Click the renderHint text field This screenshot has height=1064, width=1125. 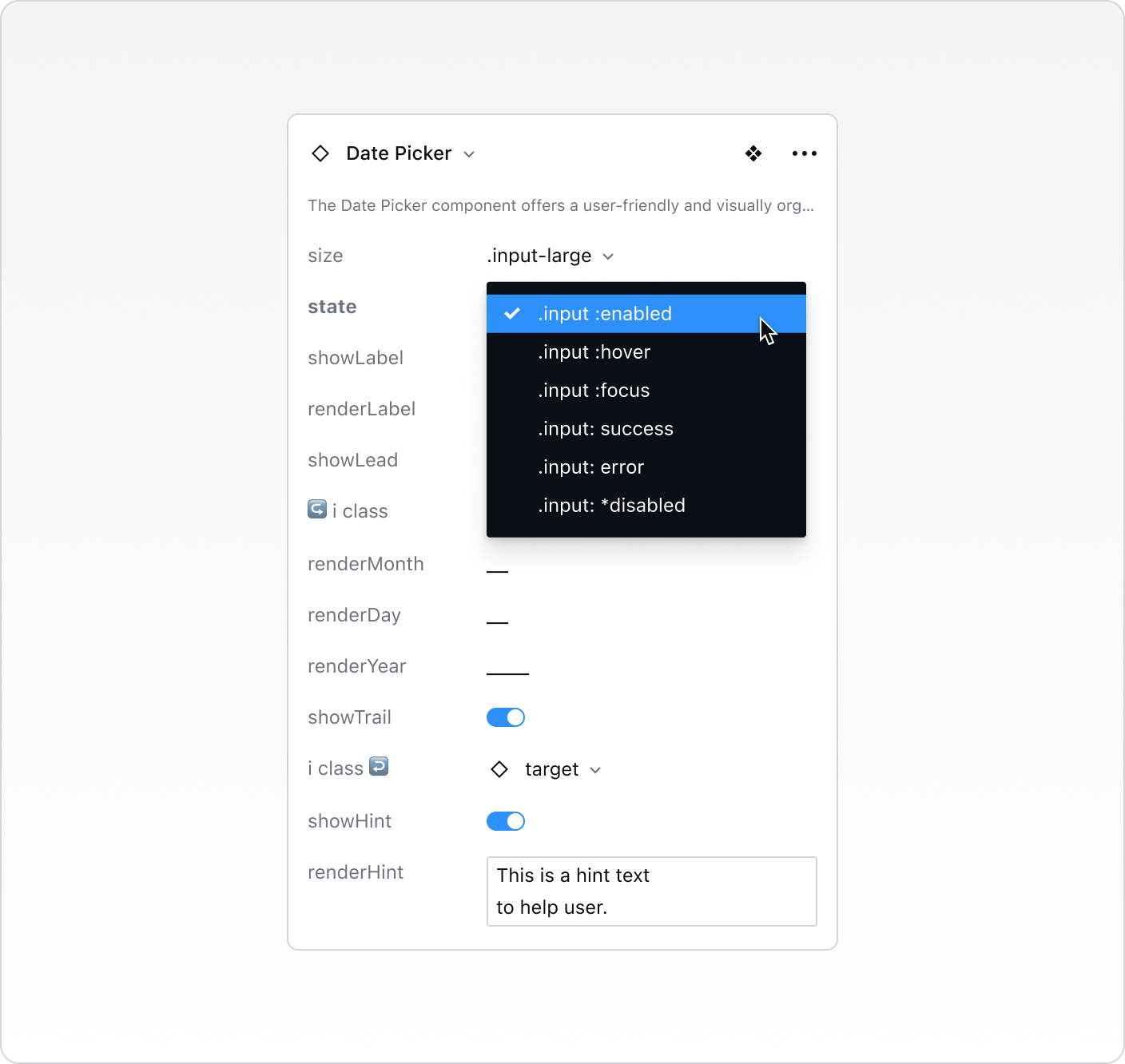pyautogui.click(x=651, y=891)
